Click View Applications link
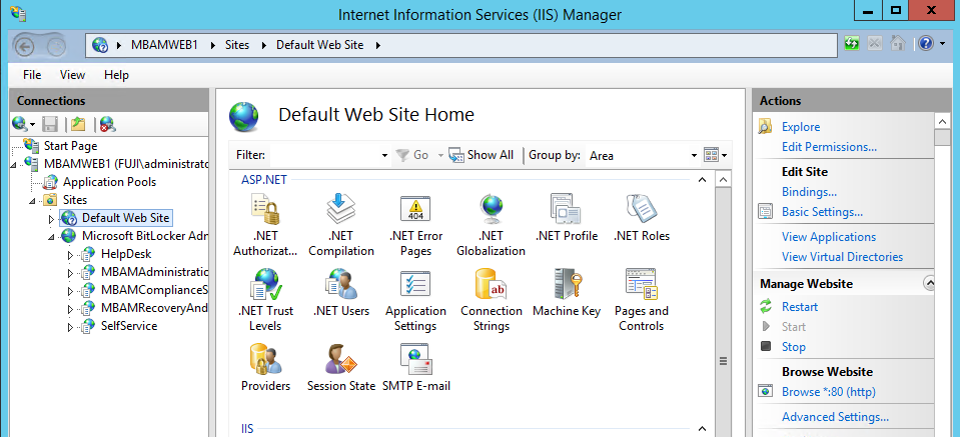 pyautogui.click(x=828, y=237)
